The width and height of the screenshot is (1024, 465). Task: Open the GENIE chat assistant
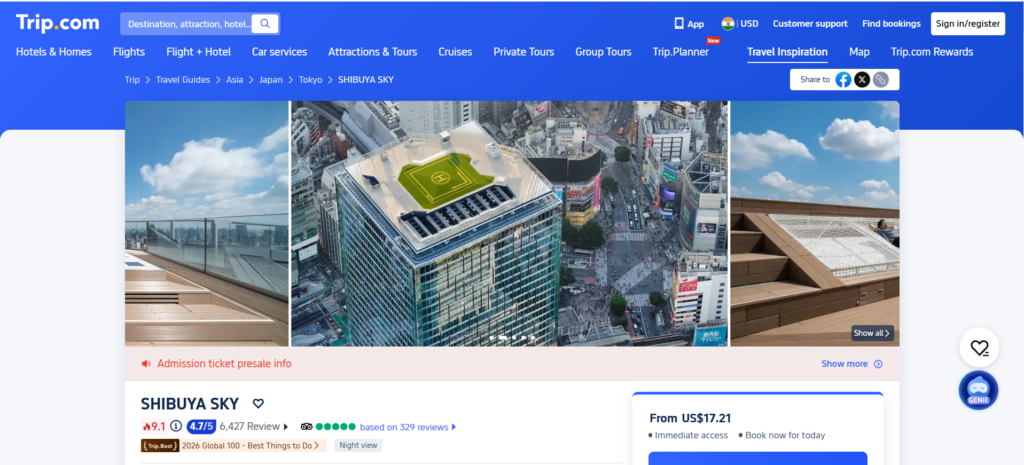point(978,391)
